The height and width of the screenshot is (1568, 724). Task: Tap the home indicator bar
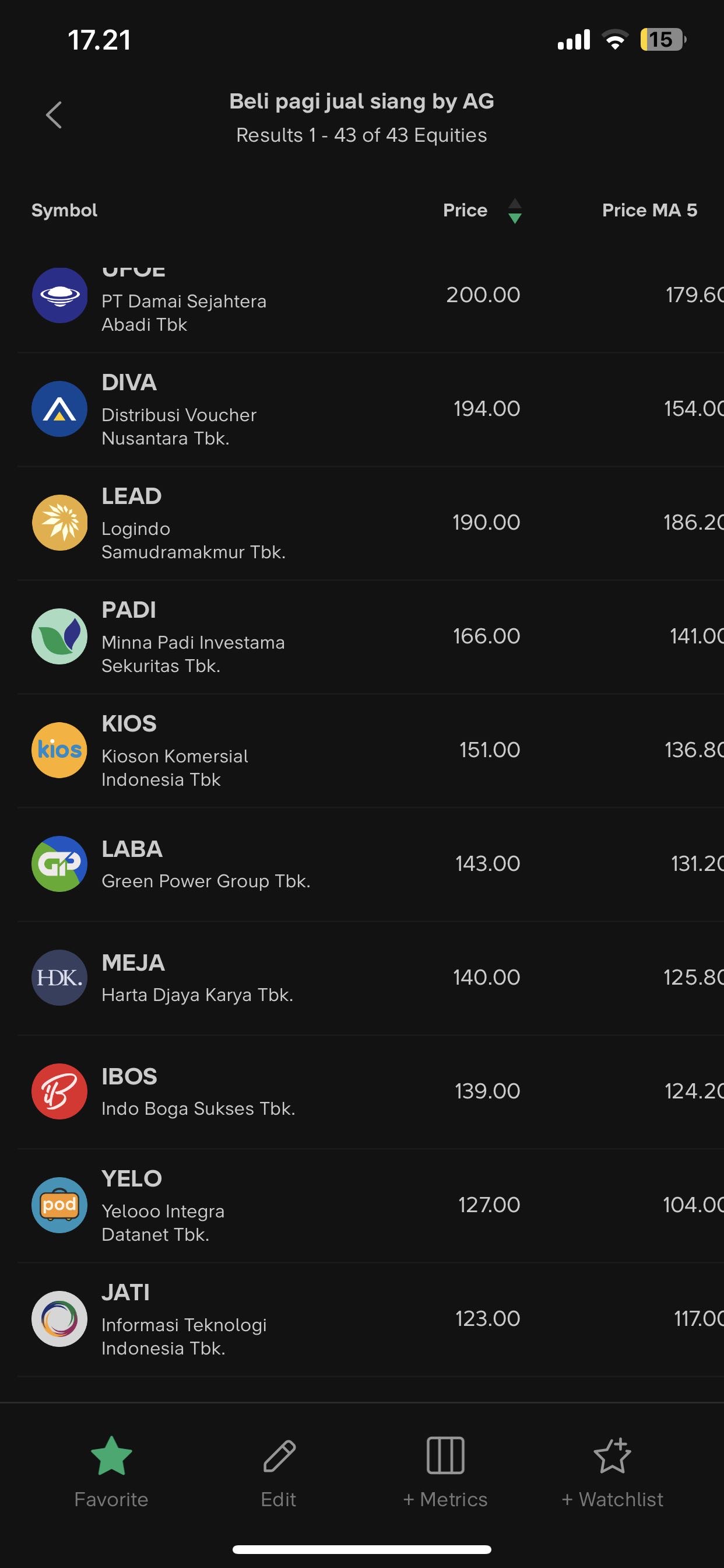click(x=362, y=1549)
